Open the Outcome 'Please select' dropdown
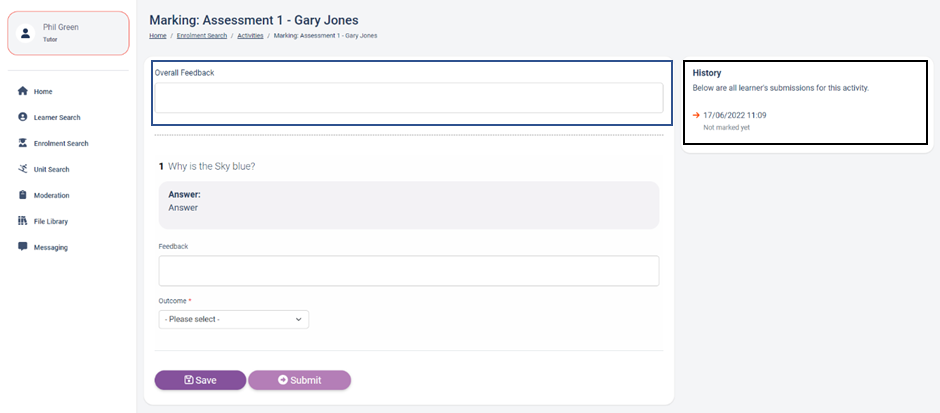940x413 pixels. 234,319
